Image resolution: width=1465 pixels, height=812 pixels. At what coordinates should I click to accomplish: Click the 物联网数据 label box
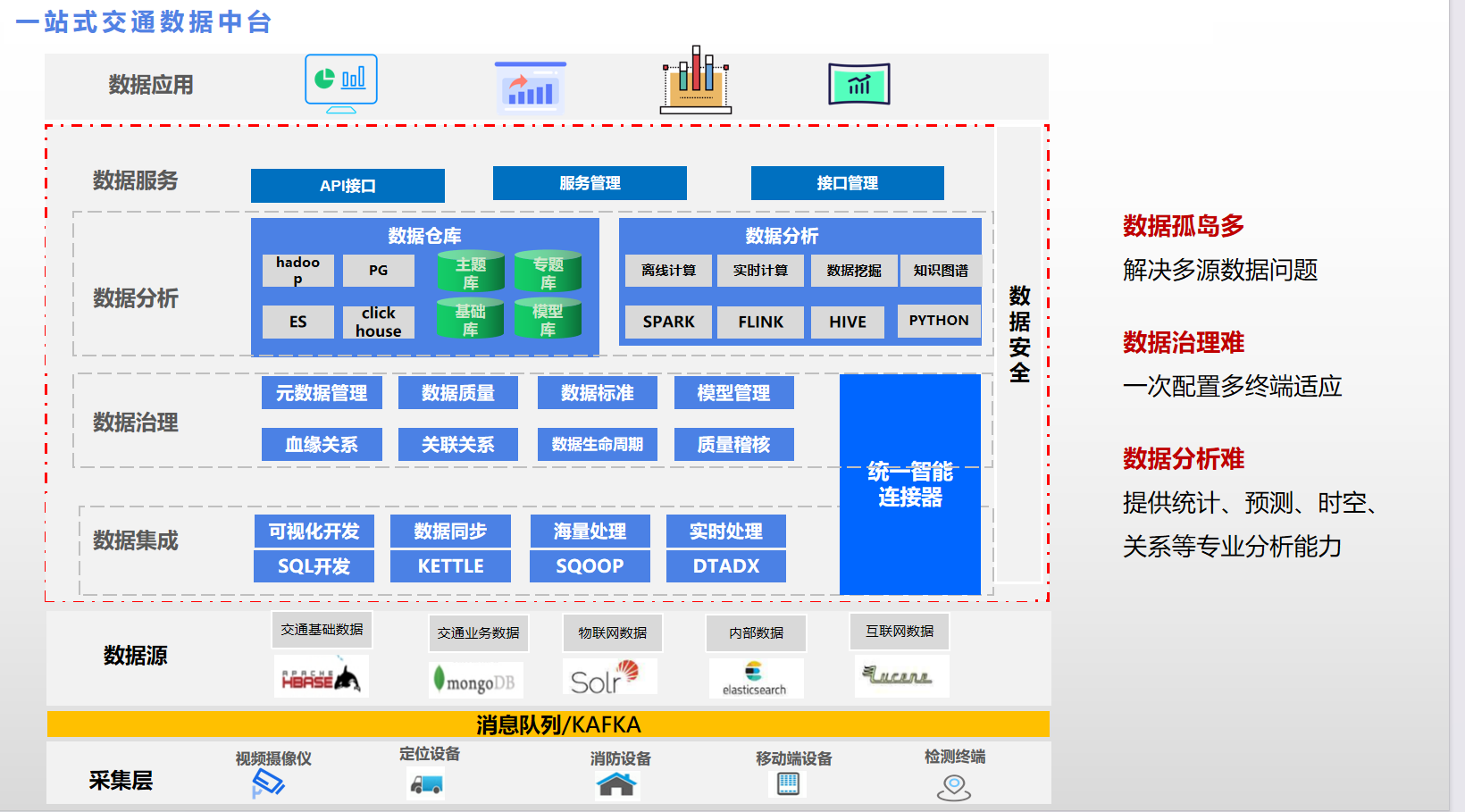(x=613, y=633)
